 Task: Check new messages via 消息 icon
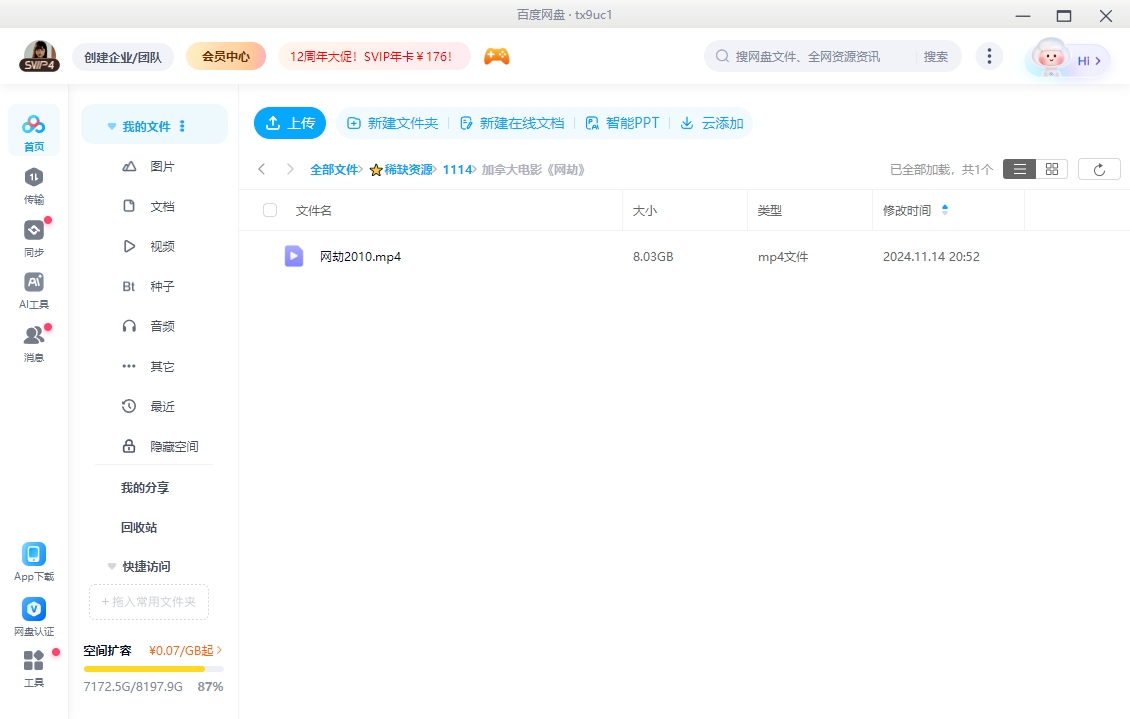[x=33, y=341]
